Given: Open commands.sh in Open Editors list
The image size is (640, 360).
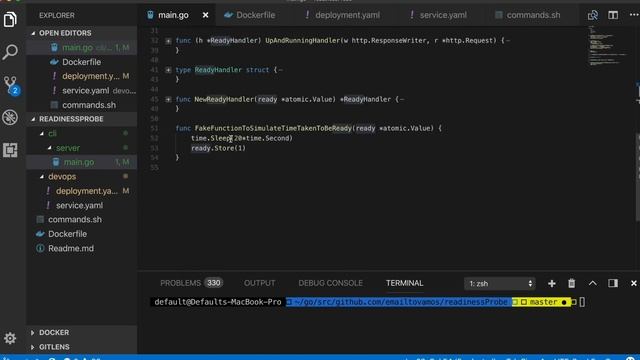Looking at the screenshot, I should point(82,105).
